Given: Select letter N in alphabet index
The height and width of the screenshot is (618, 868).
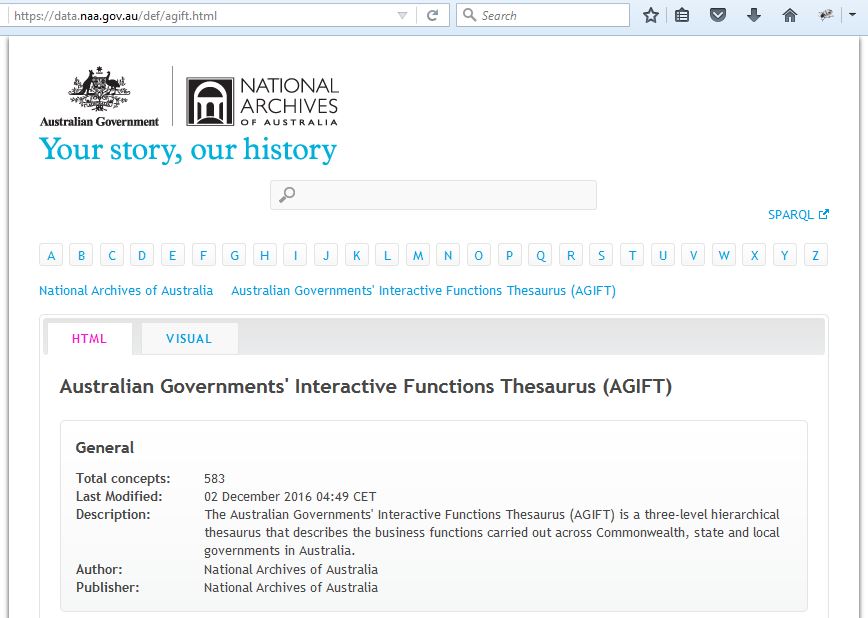Looking at the screenshot, I should tap(448, 255).
